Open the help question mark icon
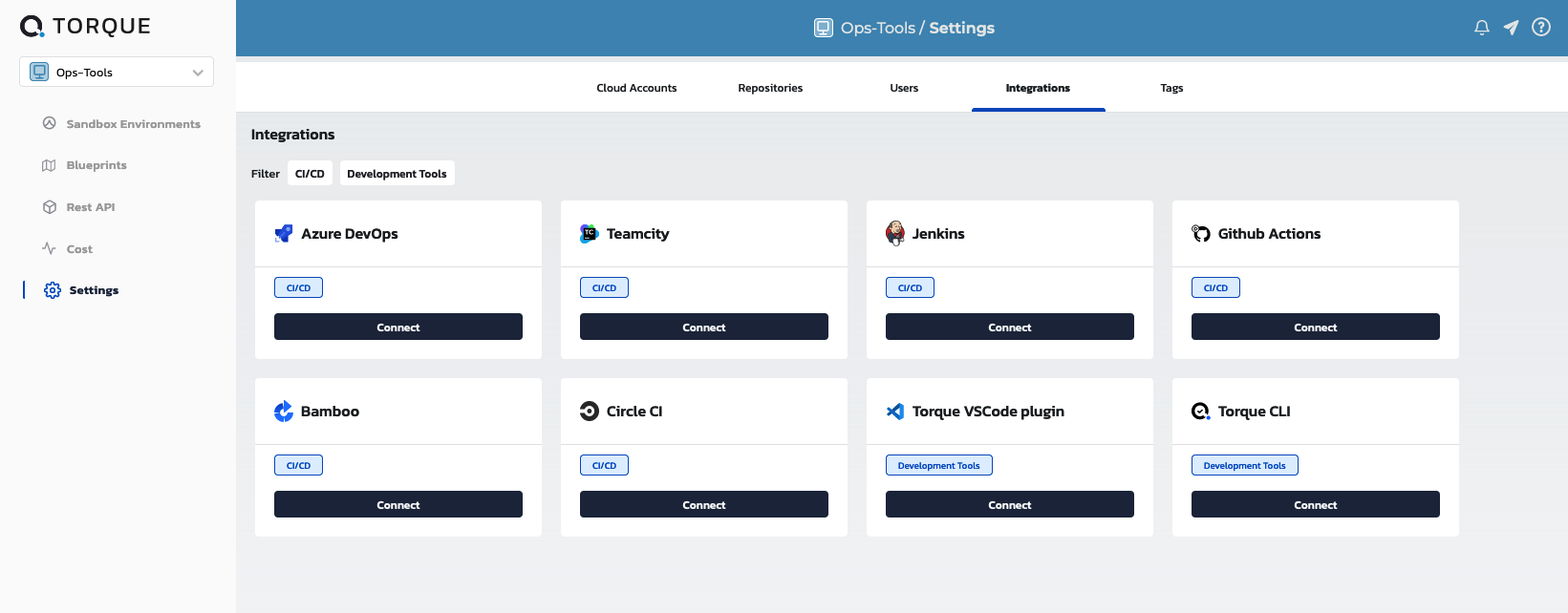This screenshot has width=1568, height=613. tap(1541, 28)
